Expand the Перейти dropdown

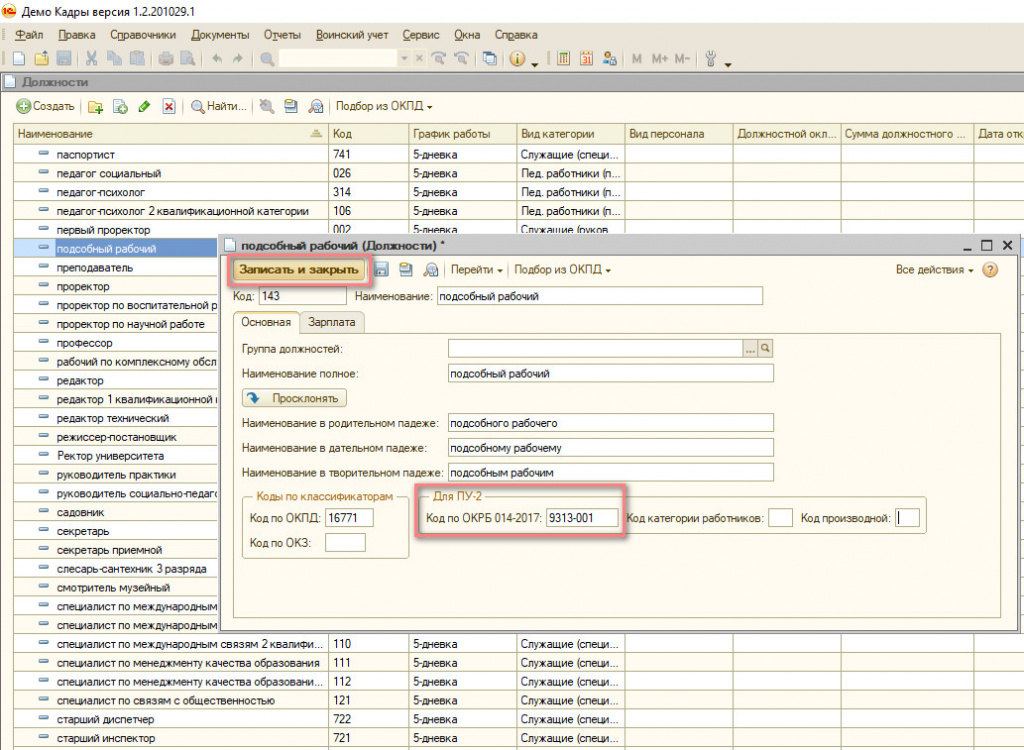coord(477,270)
